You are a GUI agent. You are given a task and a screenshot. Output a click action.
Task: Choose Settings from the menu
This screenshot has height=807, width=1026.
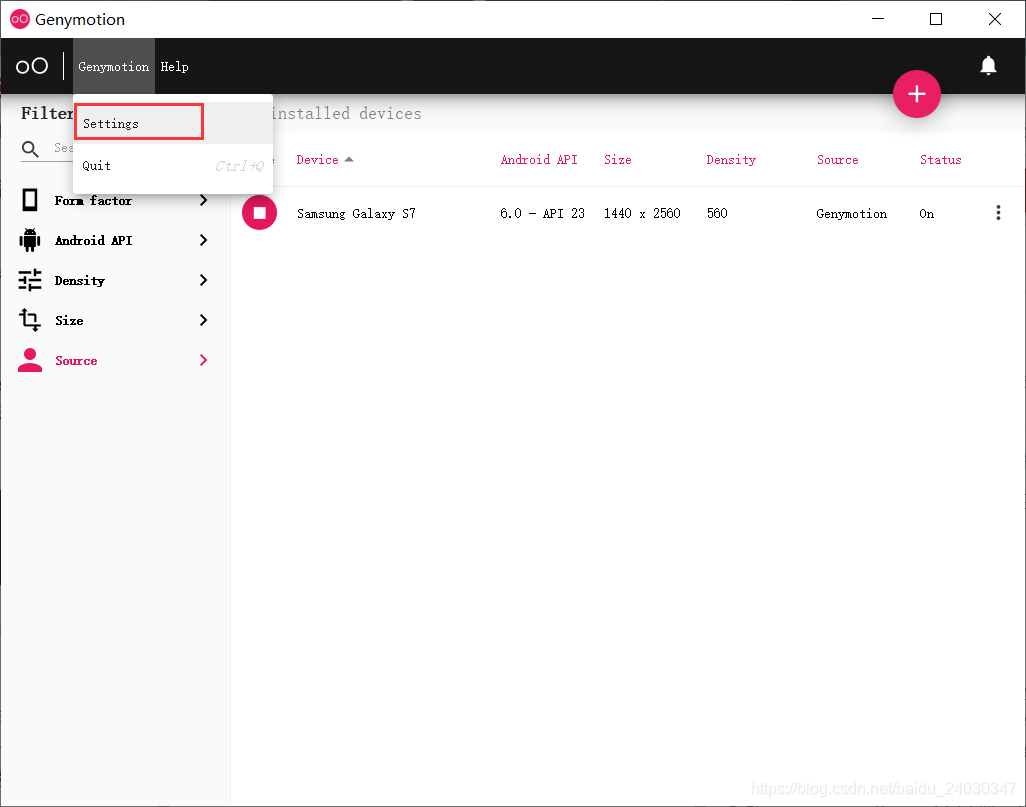173,123
